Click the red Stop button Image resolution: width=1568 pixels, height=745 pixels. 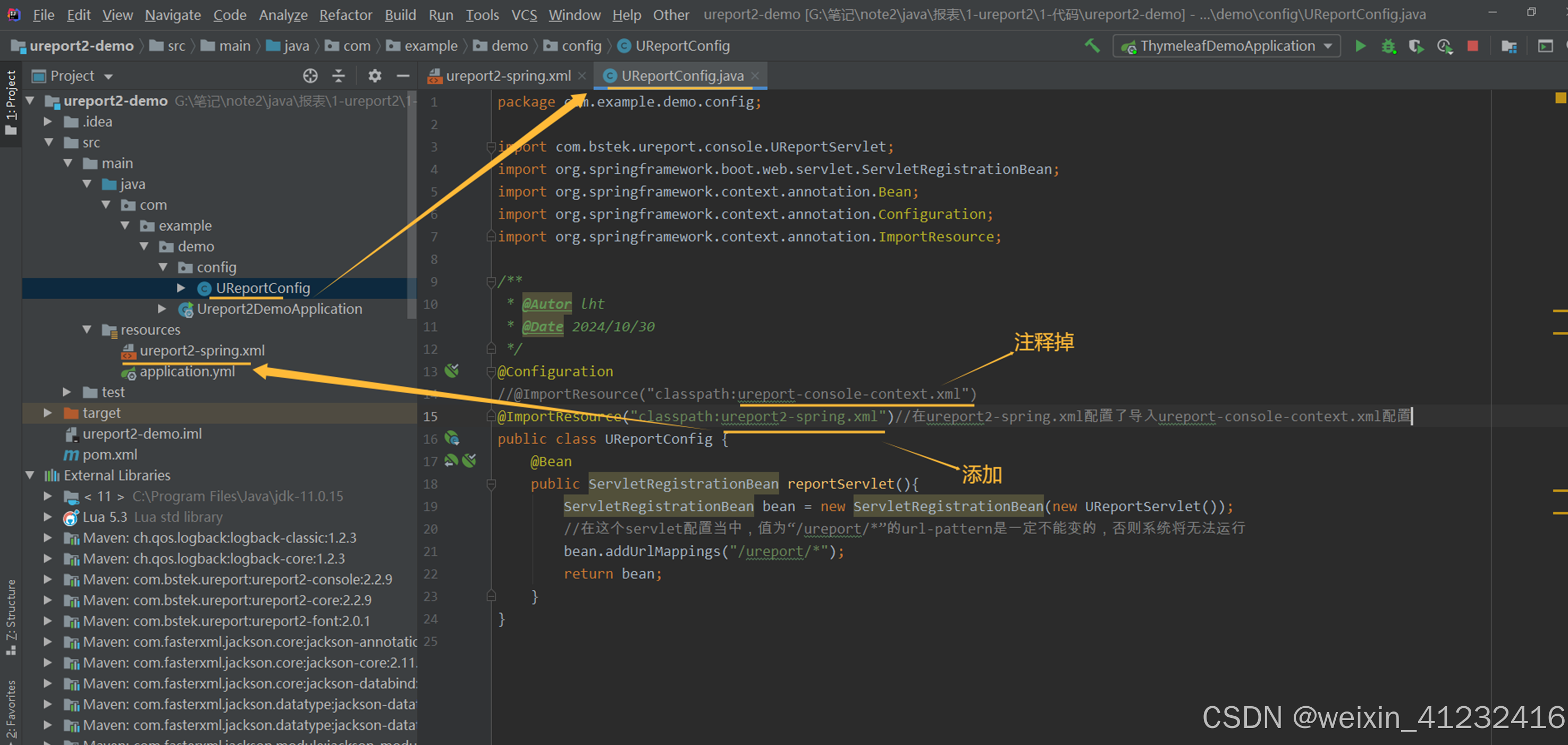coord(1472,46)
